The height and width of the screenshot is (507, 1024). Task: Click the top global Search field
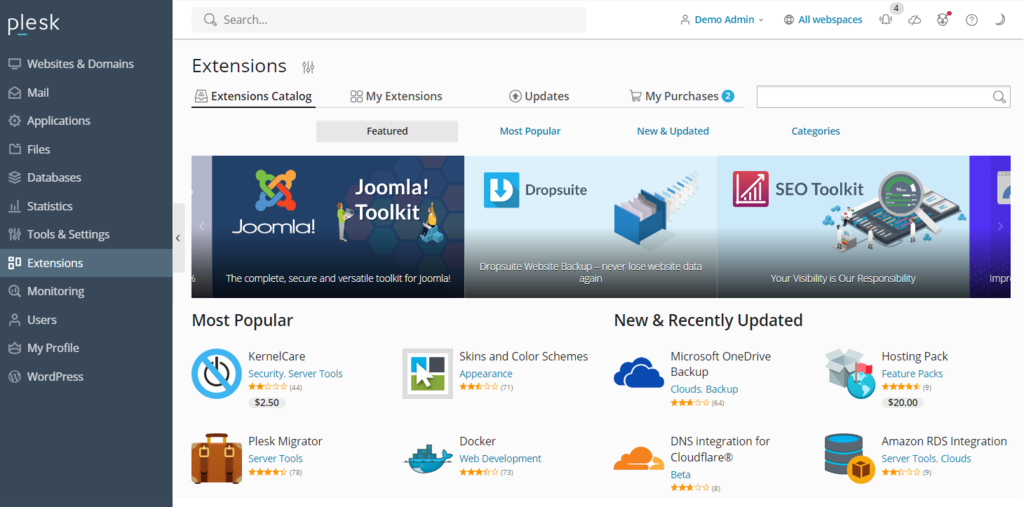[389, 20]
